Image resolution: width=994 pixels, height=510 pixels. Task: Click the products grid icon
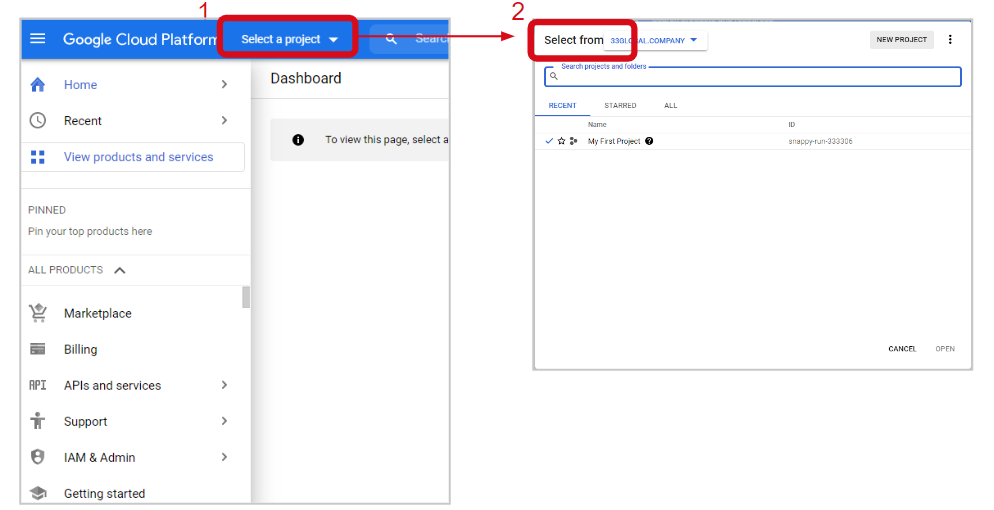[x=37, y=157]
